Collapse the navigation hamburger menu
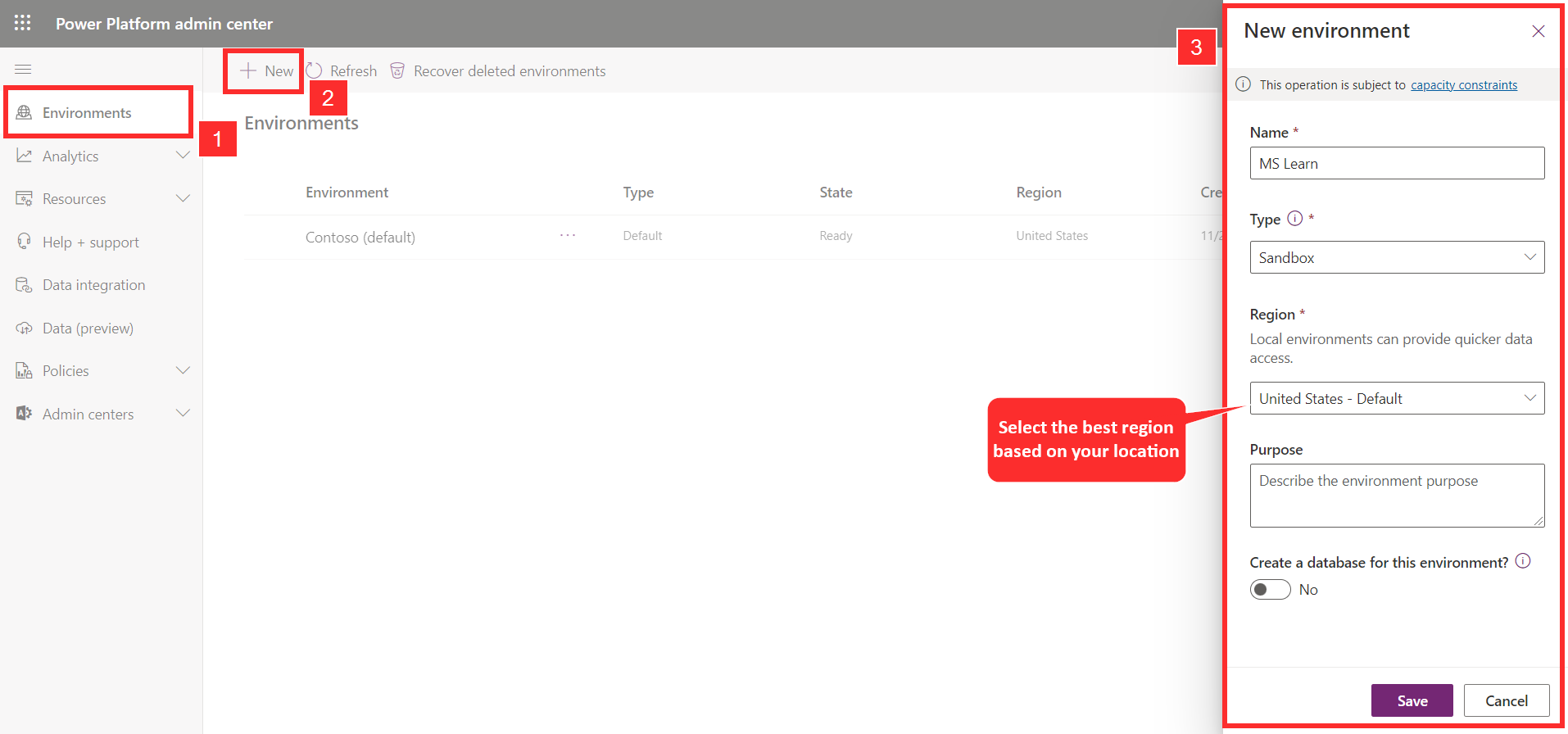1568x734 pixels. 23,70
